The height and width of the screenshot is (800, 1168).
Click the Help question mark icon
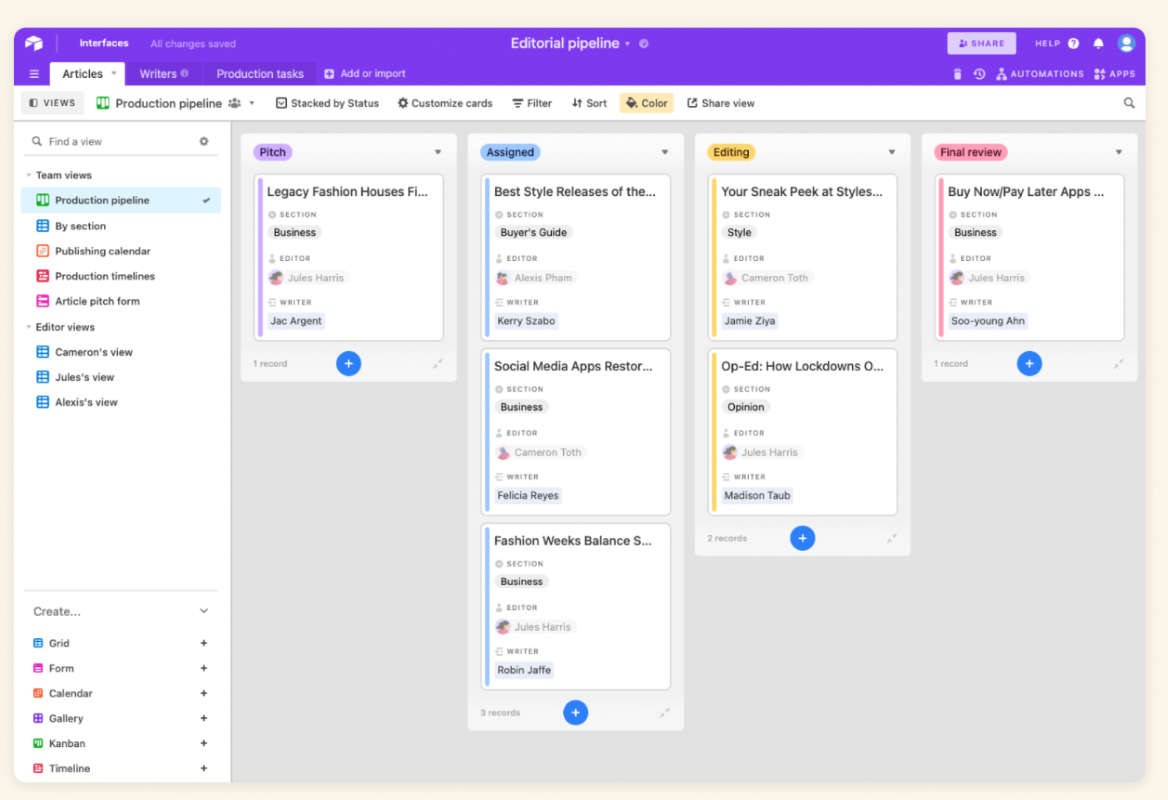pyautogui.click(x=1073, y=43)
